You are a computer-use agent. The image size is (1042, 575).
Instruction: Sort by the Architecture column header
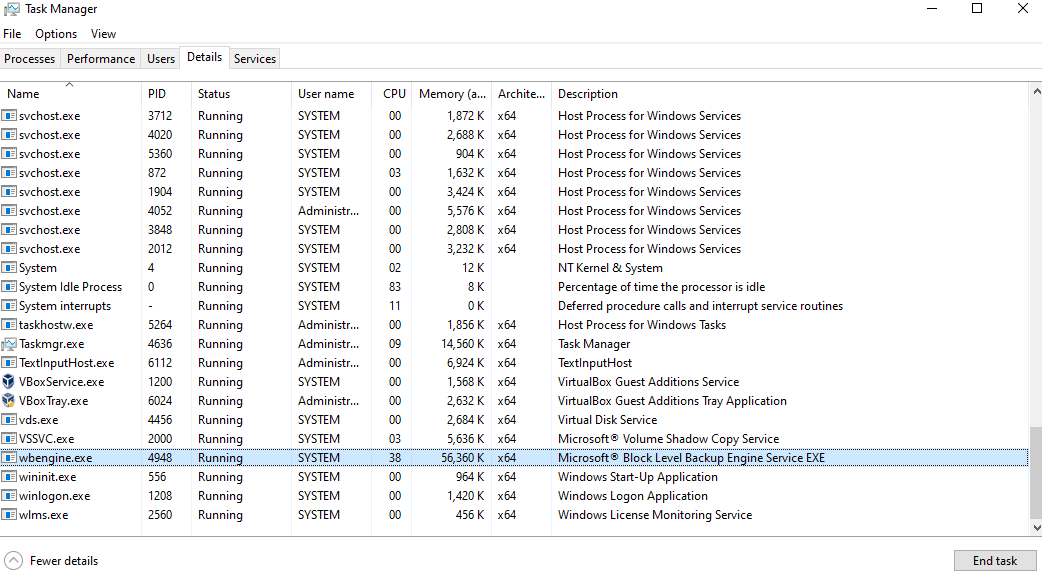[521, 94]
